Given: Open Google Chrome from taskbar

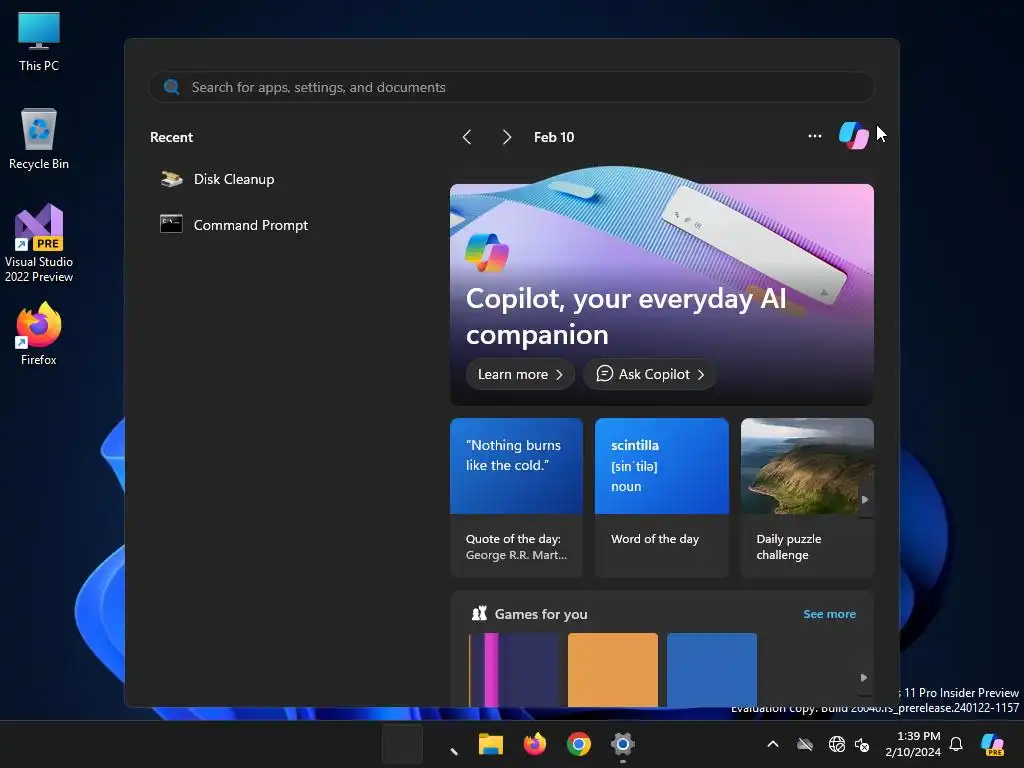Looking at the screenshot, I should pos(579,744).
